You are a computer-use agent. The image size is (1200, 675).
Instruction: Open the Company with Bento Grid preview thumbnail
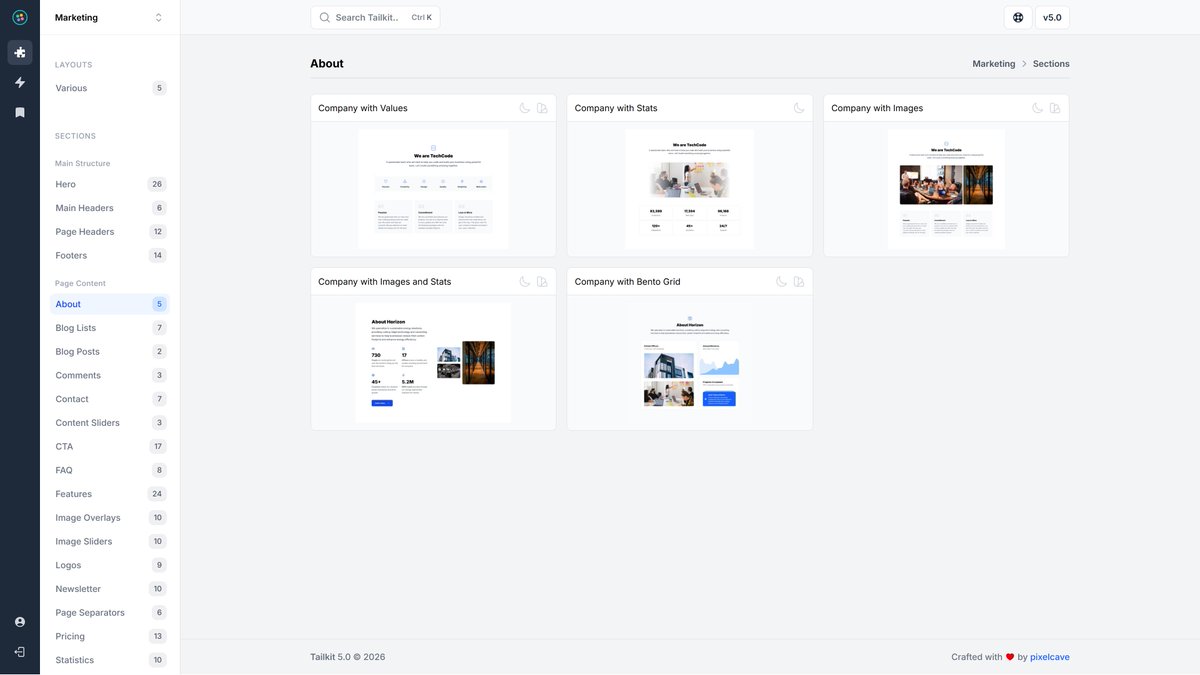click(690, 363)
